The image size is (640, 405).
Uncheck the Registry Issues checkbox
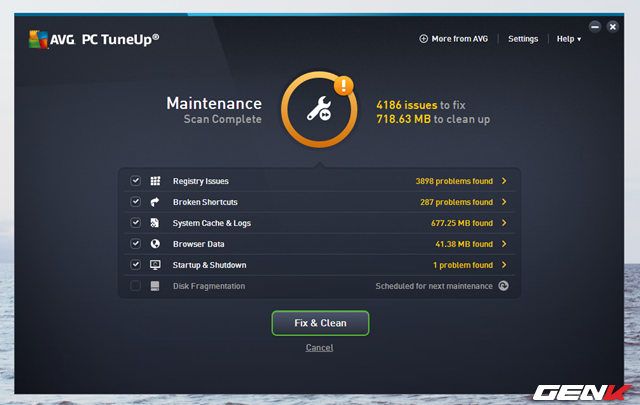point(135,181)
